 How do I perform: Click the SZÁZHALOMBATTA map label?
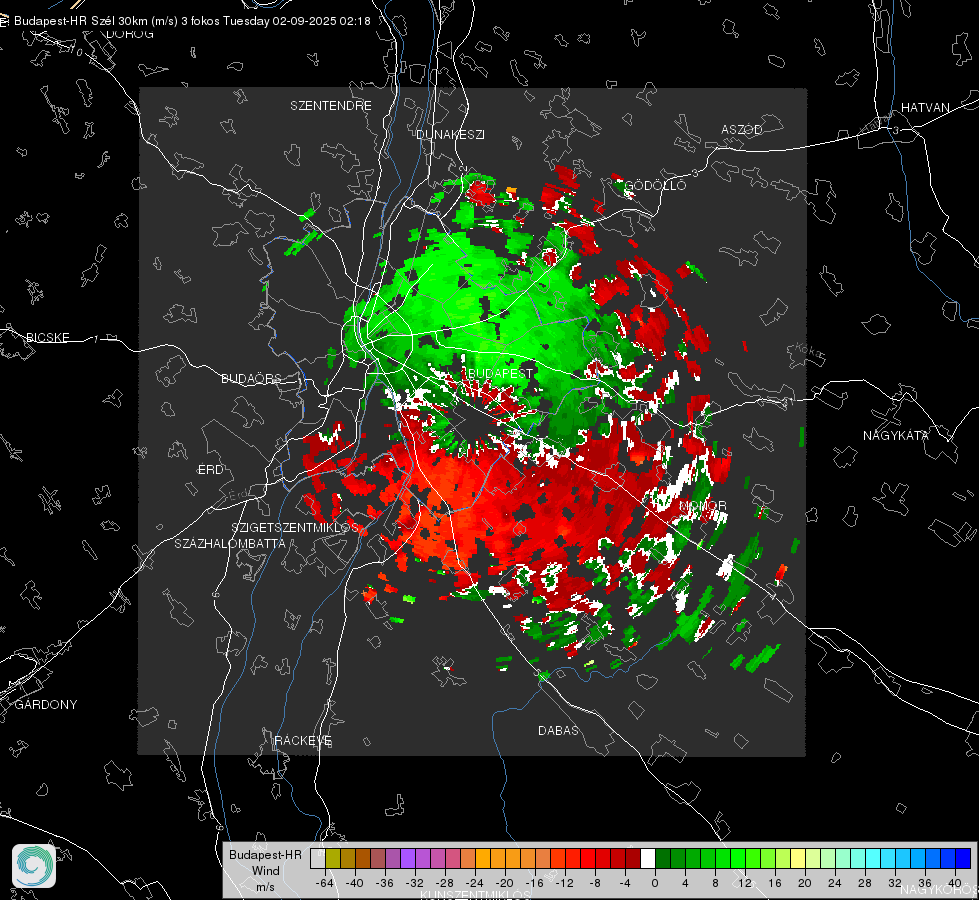point(230,543)
